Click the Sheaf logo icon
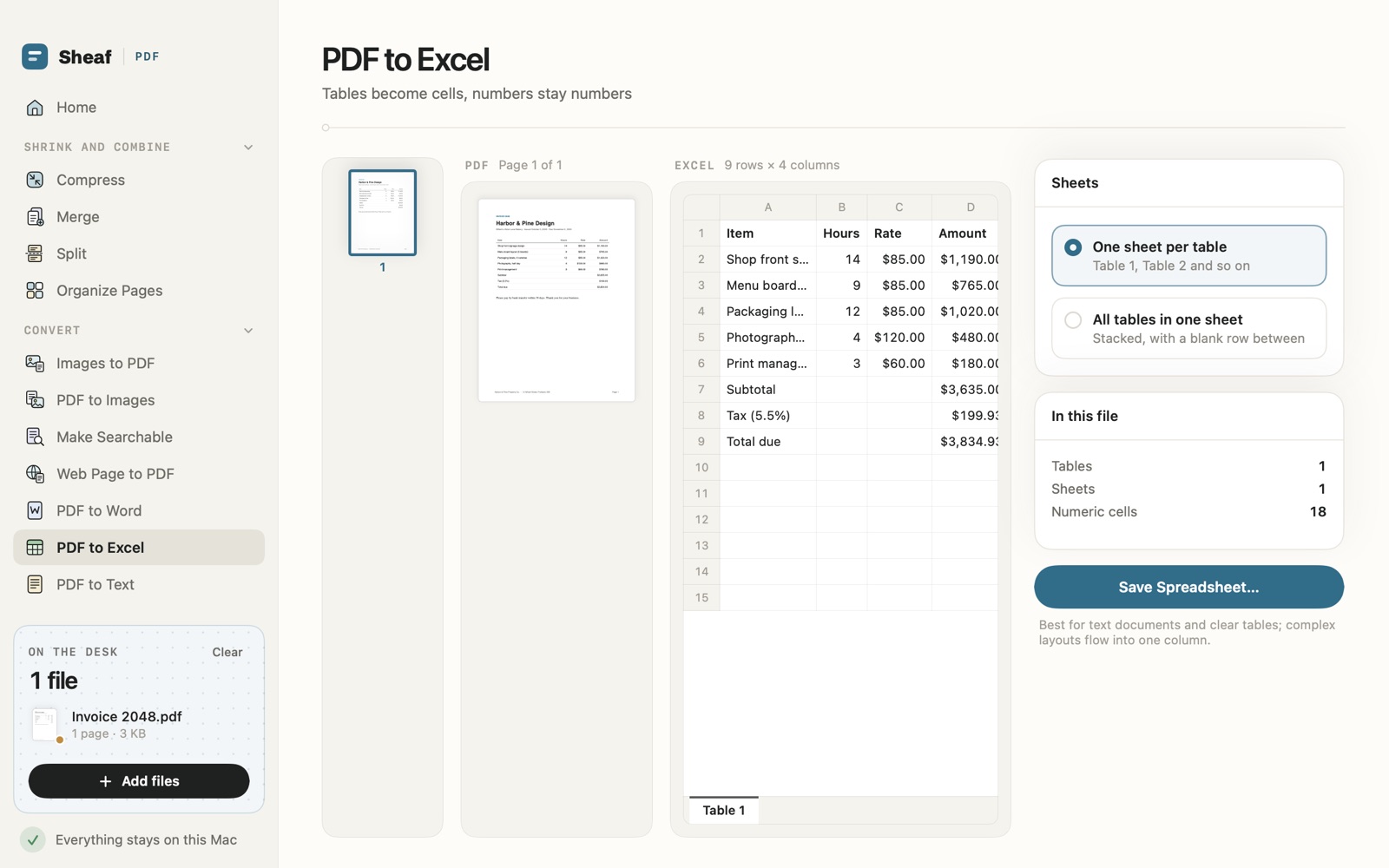Screen dimensions: 1389x868 click(x=35, y=56)
